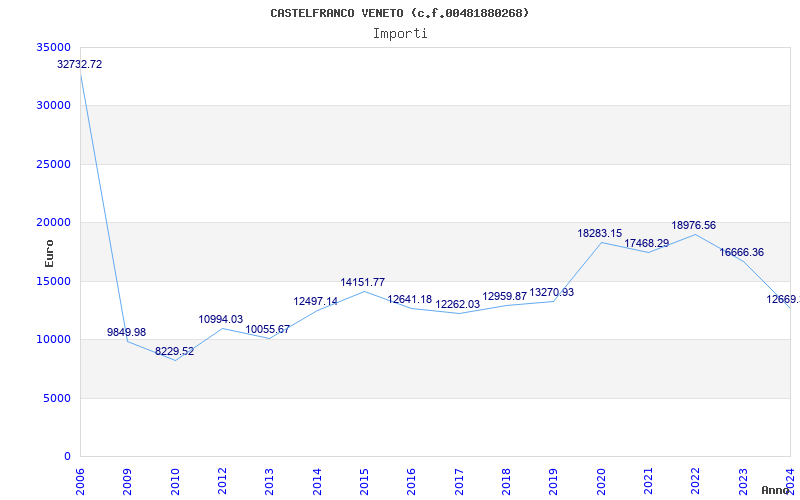800x500 pixels.
Task: Click the 2020 year axis label
Action: point(601,481)
